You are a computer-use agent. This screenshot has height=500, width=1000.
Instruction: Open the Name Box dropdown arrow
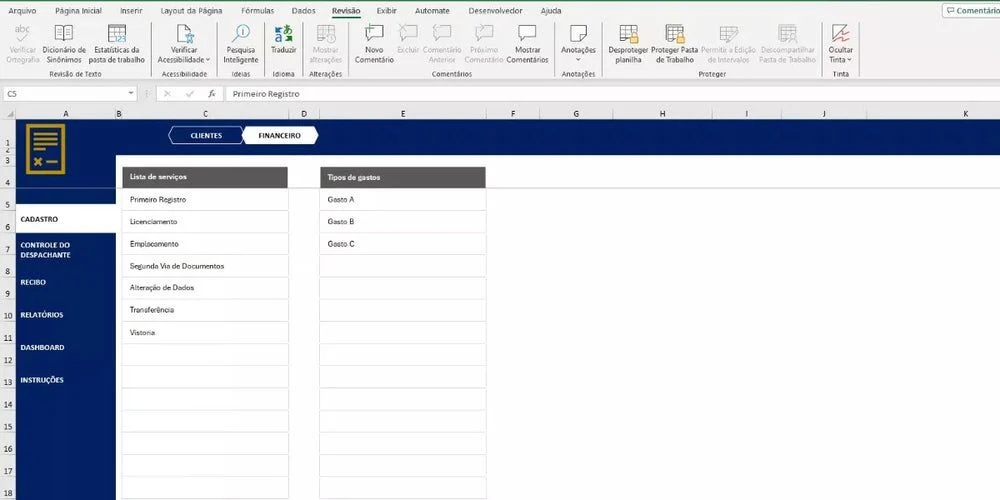tap(131, 94)
